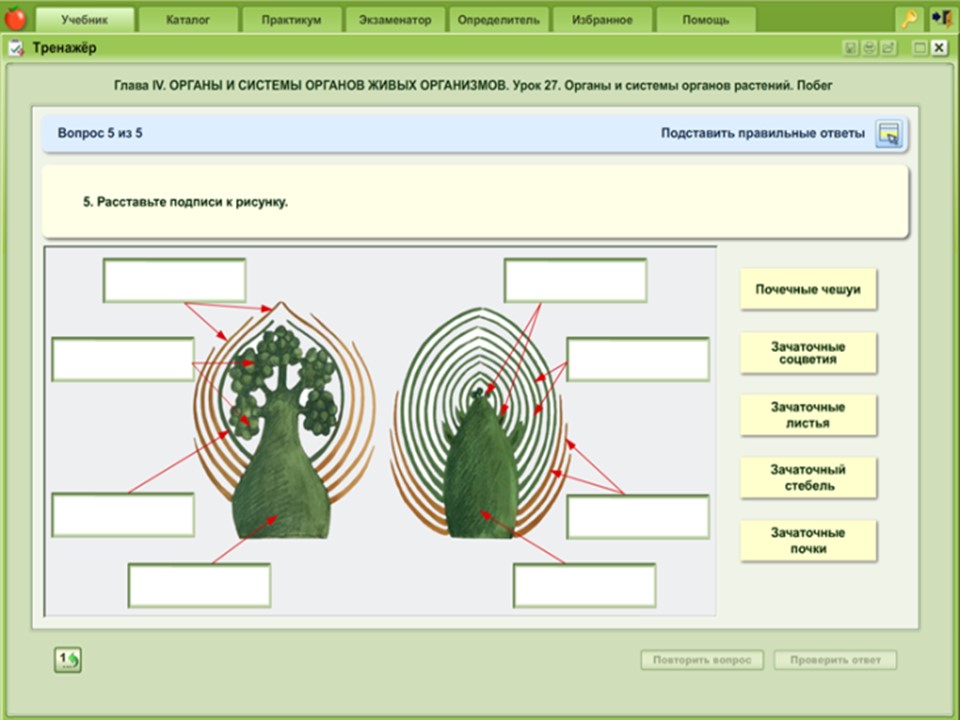The width and height of the screenshot is (960, 720).
Task: Click the insert correct answers icon
Action: (x=888, y=134)
